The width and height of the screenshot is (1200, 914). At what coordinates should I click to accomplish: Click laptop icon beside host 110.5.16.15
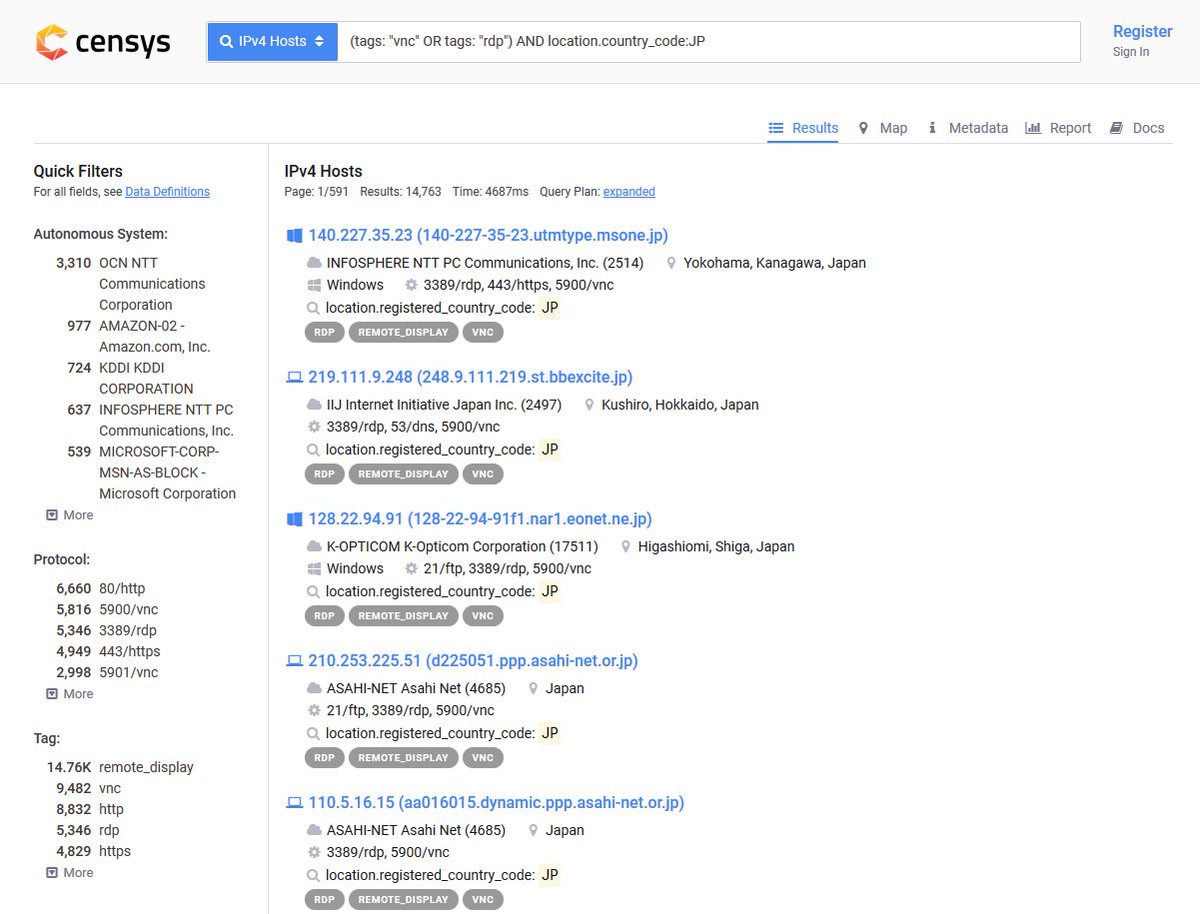coord(294,803)
